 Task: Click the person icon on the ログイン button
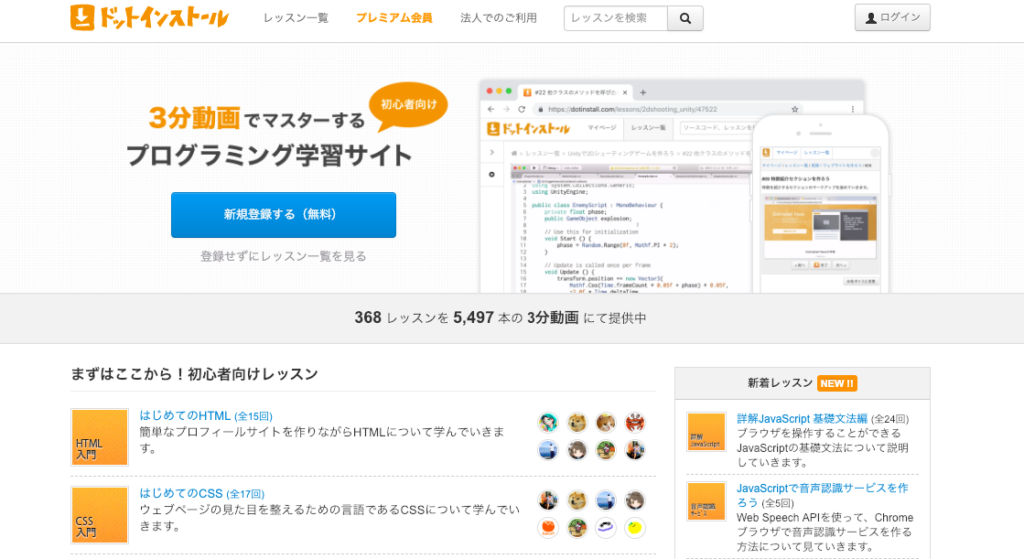click(871, 18)
